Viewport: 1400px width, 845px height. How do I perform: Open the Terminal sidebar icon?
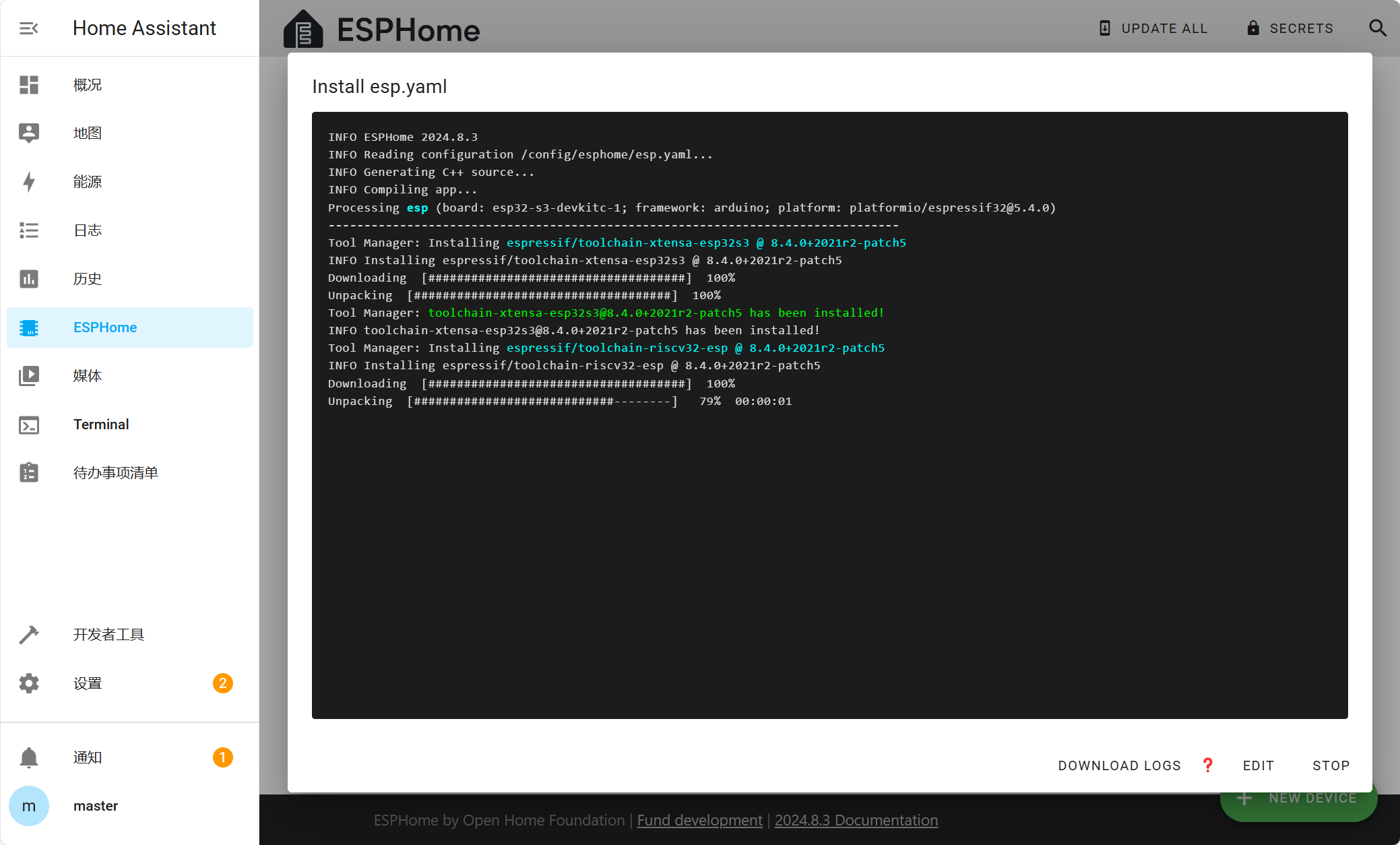coord(29,425)
